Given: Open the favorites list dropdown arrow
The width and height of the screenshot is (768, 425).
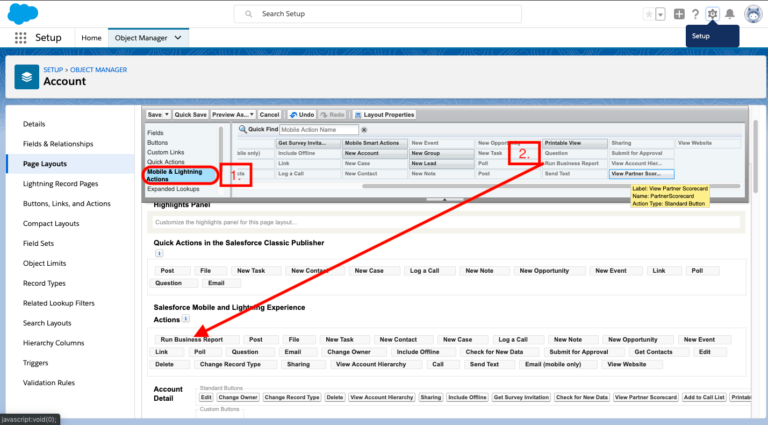Looking at the screenshot, I should 660,14.
